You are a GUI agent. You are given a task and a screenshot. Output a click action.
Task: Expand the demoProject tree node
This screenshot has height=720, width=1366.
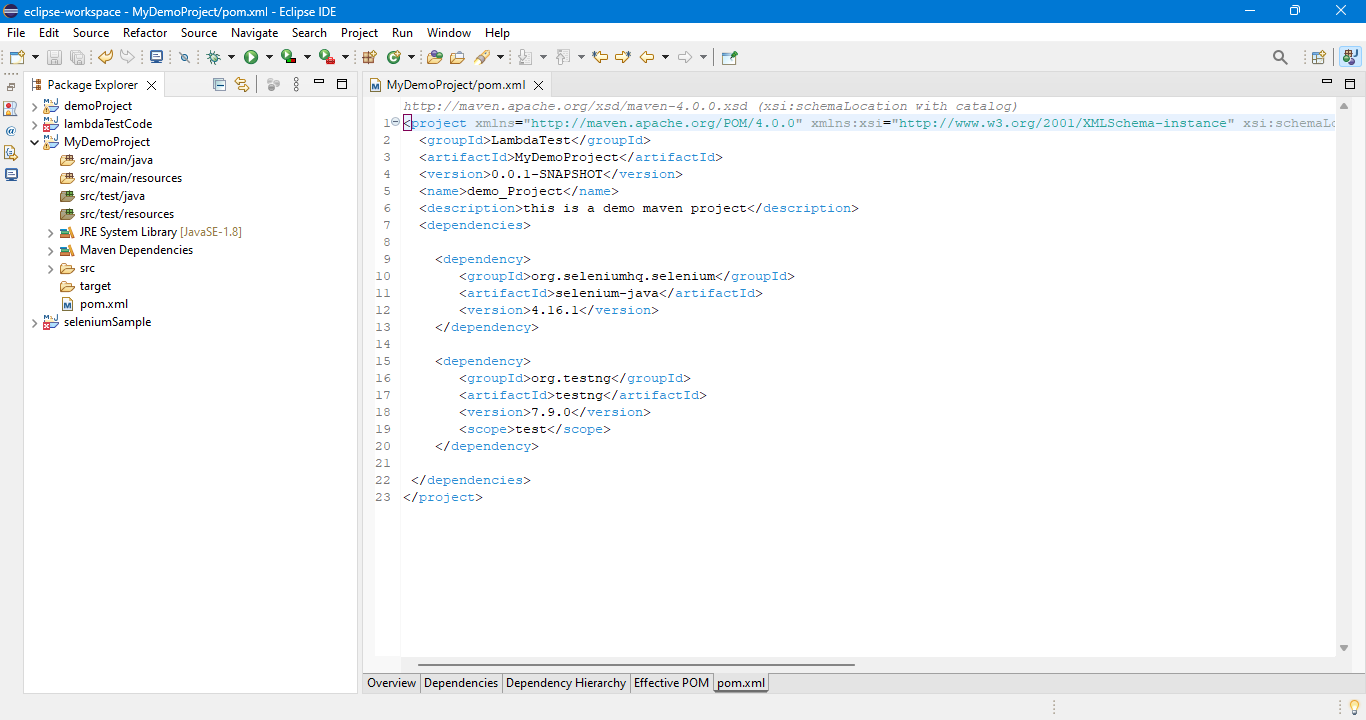pos(34,106)
